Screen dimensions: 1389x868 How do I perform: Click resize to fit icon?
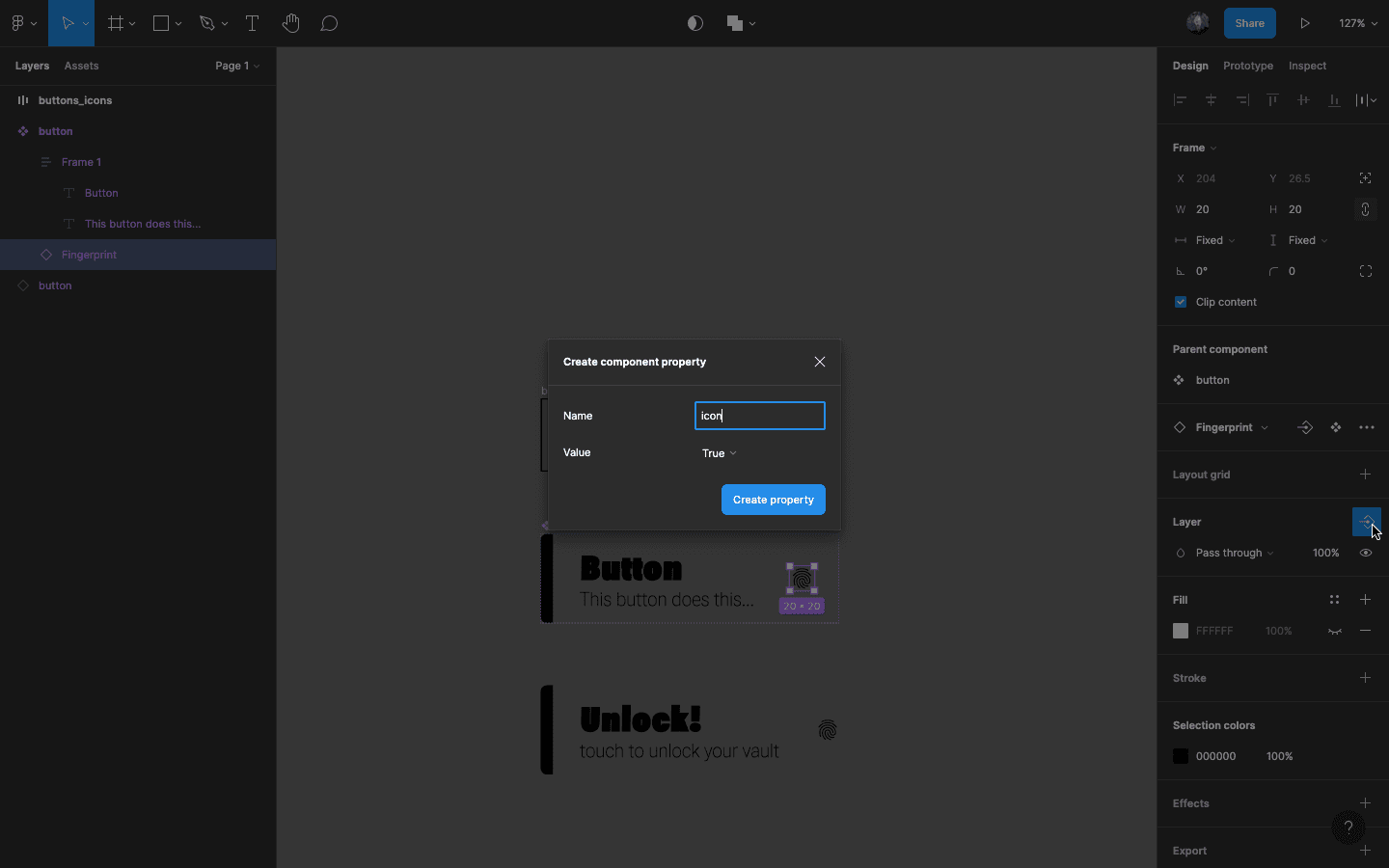(1365, 178)
